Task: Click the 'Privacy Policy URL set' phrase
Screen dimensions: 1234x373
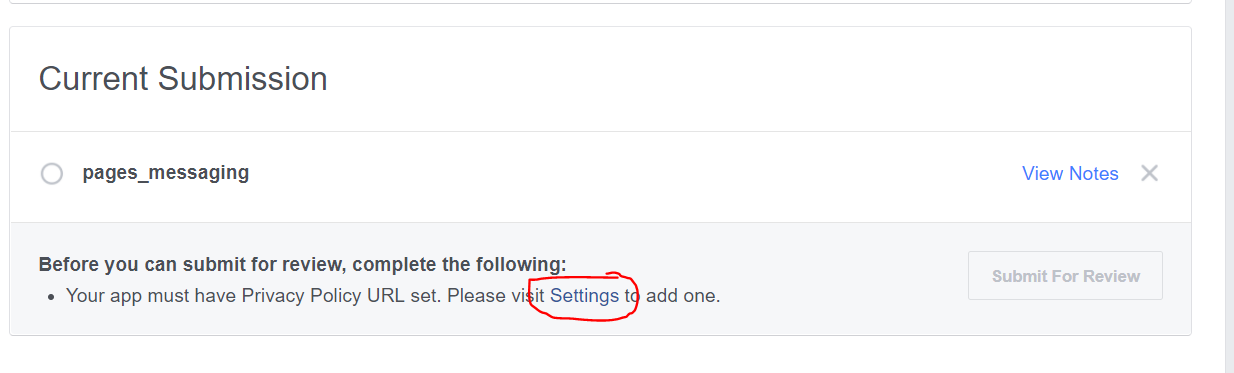Action: pyautogui.click(x=344, y=295)
